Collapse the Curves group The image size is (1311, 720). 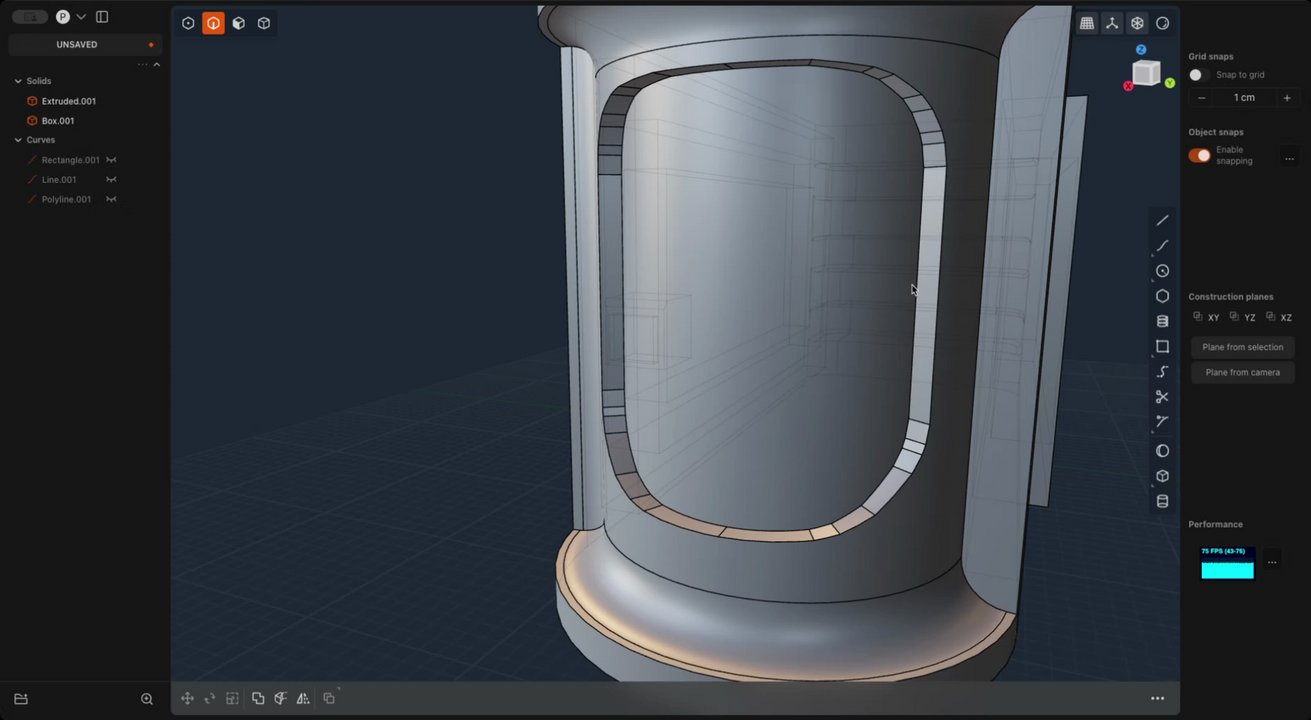click(18, 140)
